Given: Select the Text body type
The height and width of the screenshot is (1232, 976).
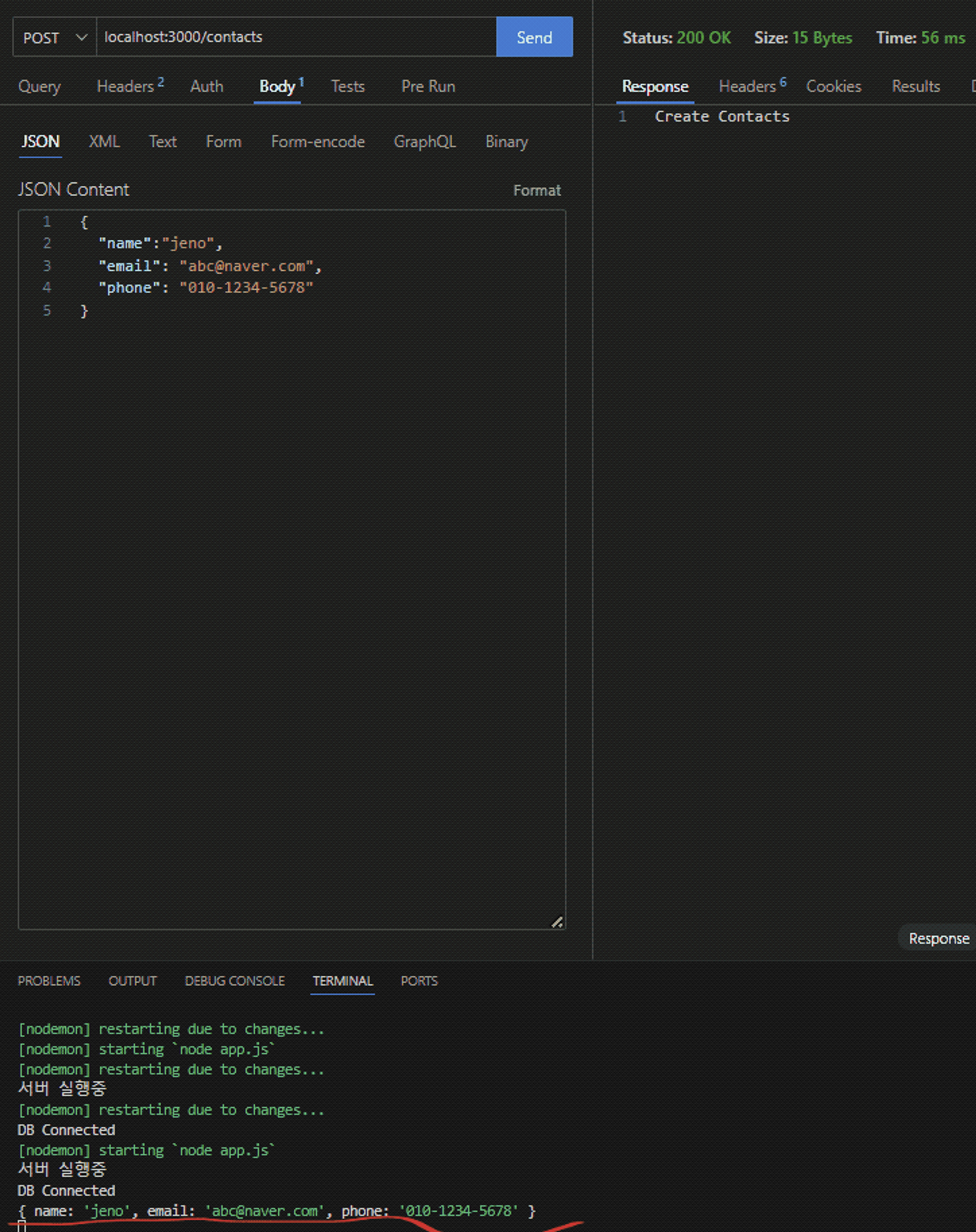Looking at the screenshot, I should point(163,141).
